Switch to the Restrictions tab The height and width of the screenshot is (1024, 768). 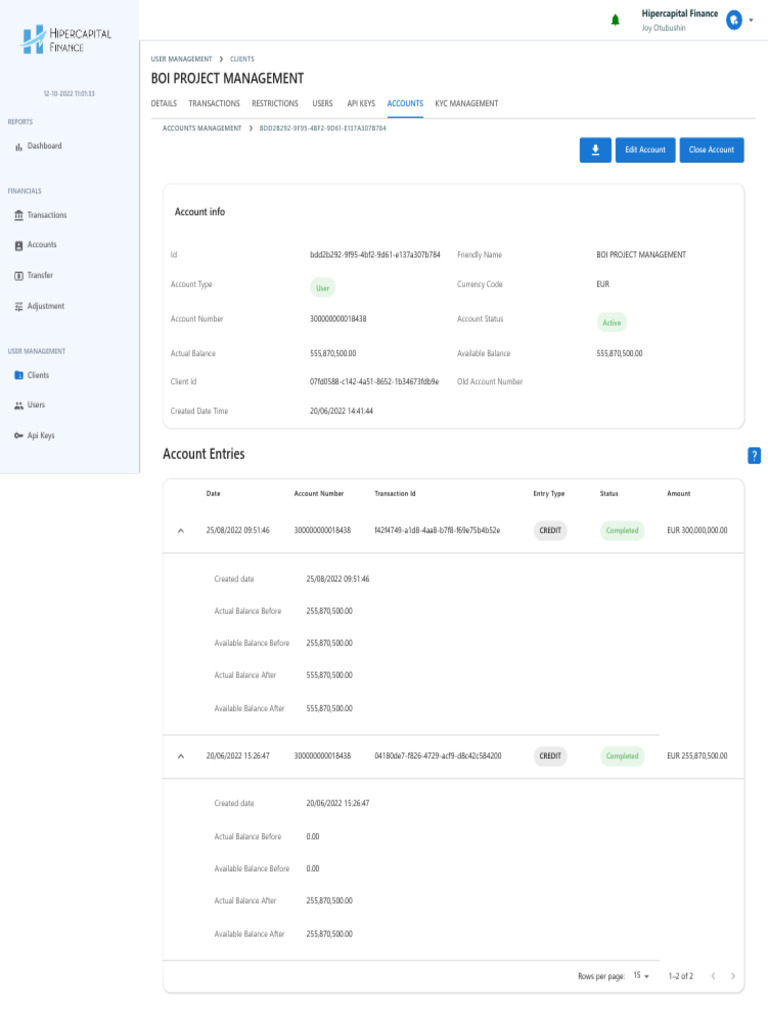[275, 103]
